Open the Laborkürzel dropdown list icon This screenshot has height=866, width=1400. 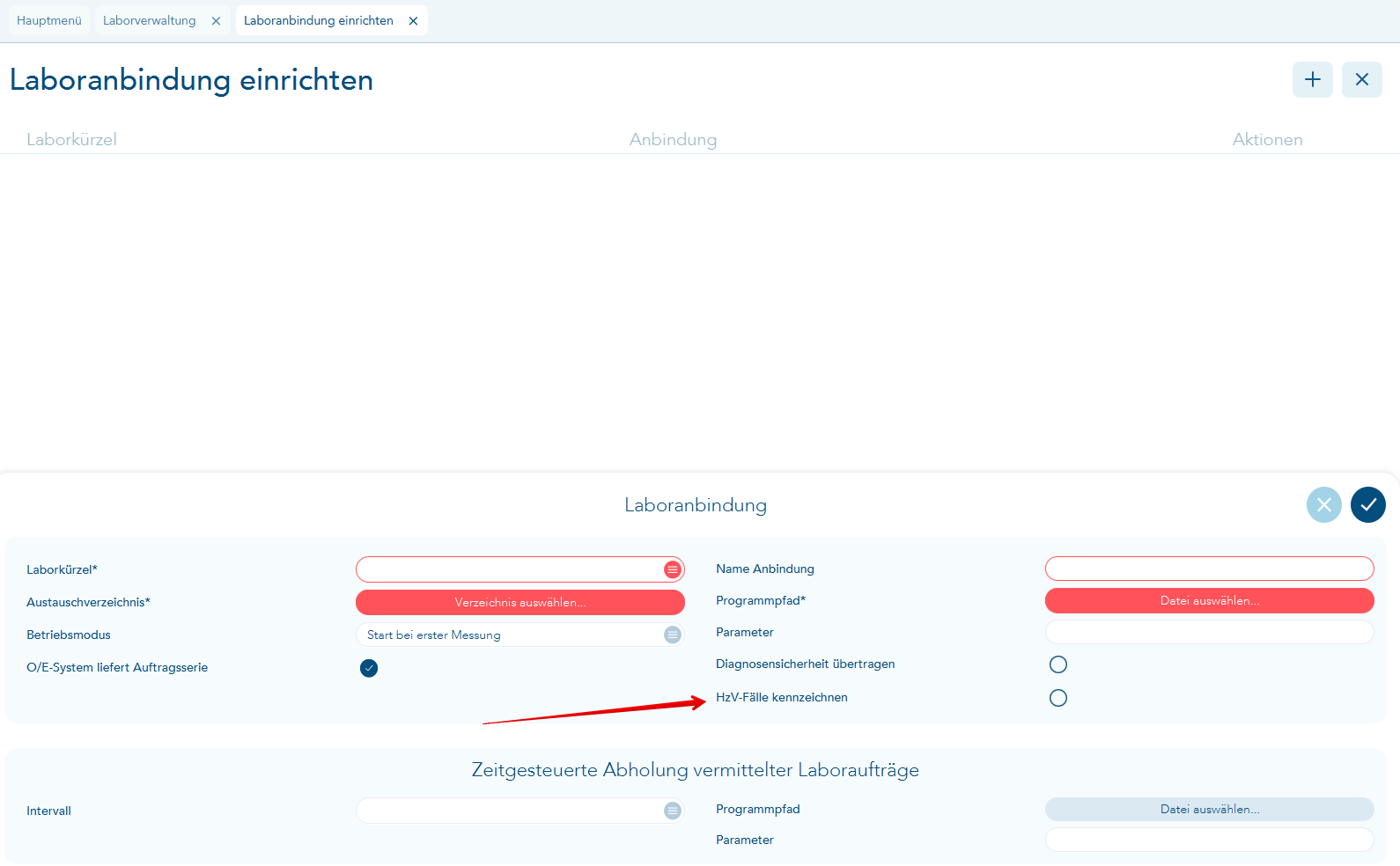(673, 569)
